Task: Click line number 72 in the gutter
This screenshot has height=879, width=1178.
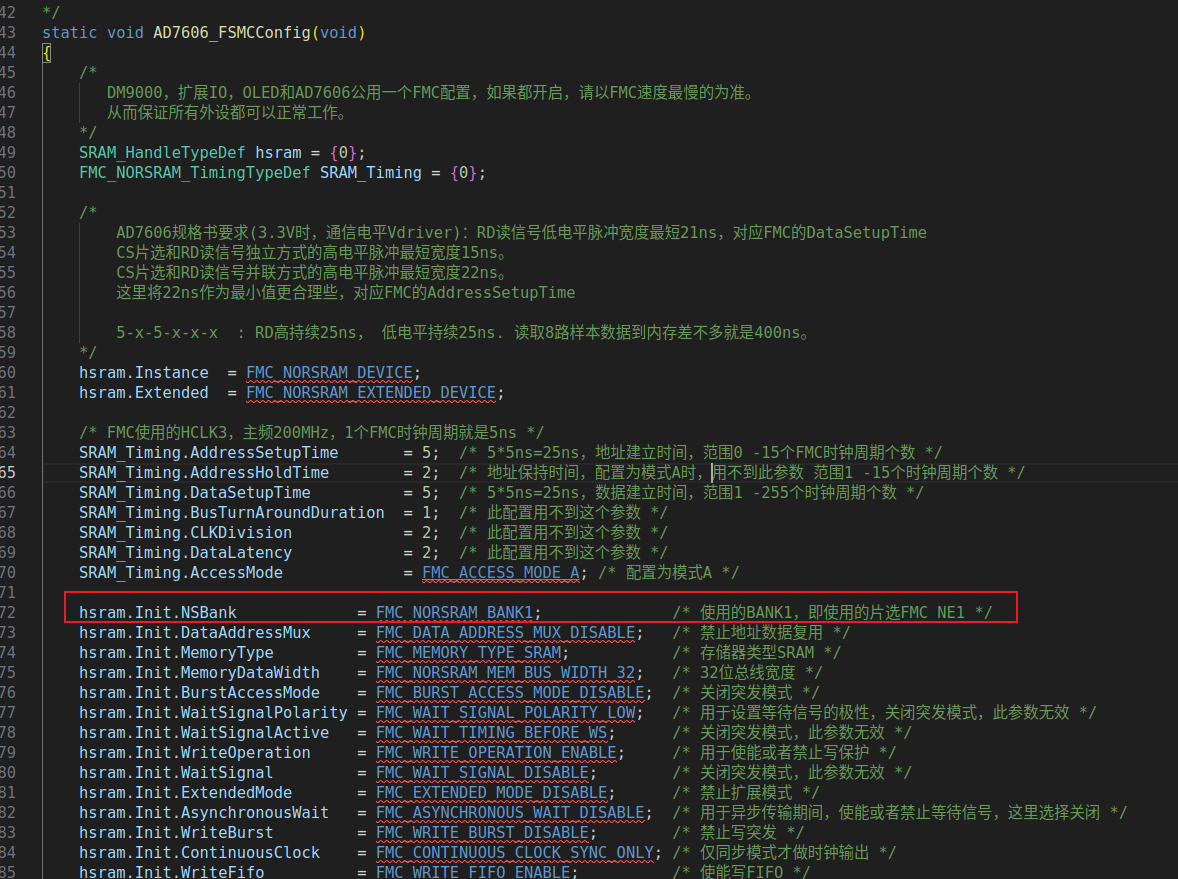Action: [x=8, y=613]
